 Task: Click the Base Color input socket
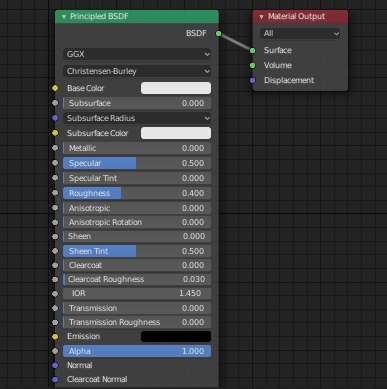(55, 88)
